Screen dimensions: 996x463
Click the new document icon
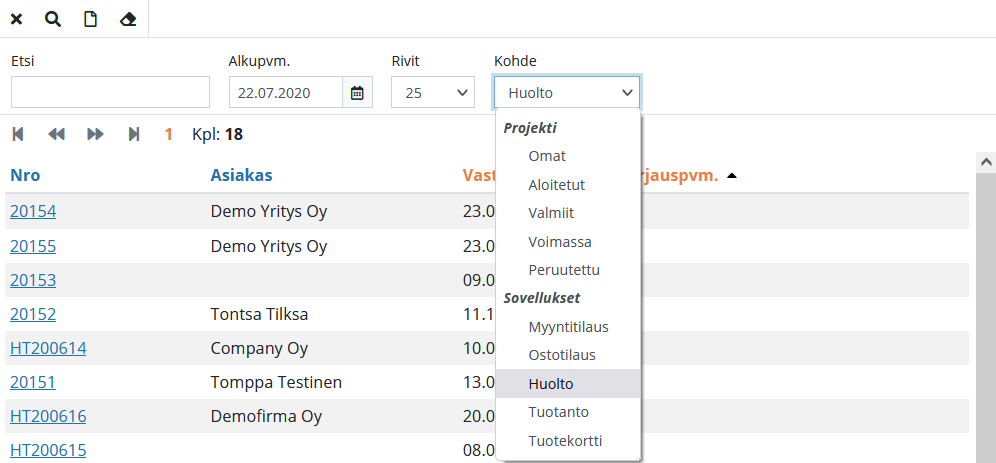tap(90, 19)
